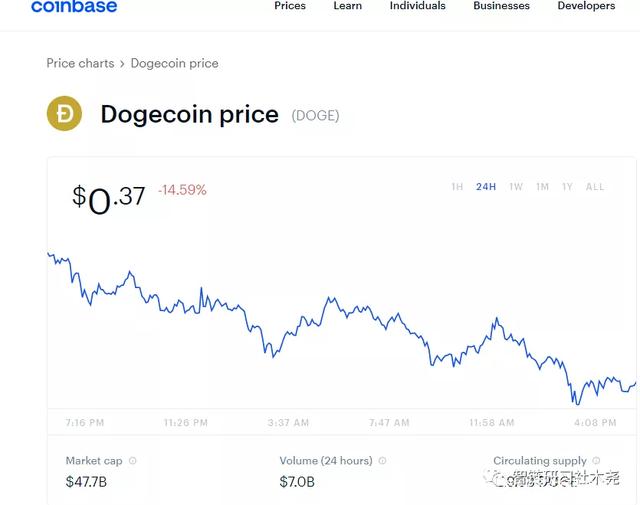The width and height of the screenshot is (640, 505).
Task: Show ALL time price chart
Action: pyautogui.click(x=595, y=187)
